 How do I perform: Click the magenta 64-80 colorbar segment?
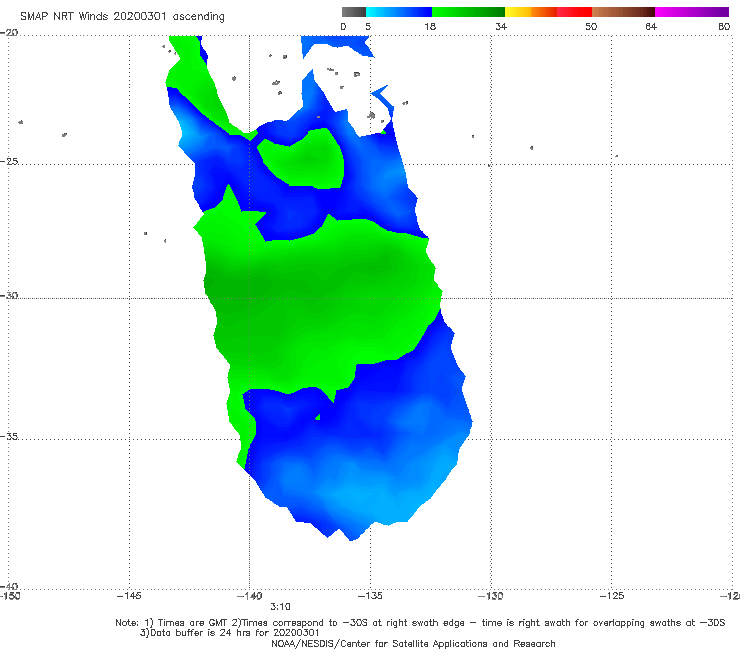coord(692,12)
